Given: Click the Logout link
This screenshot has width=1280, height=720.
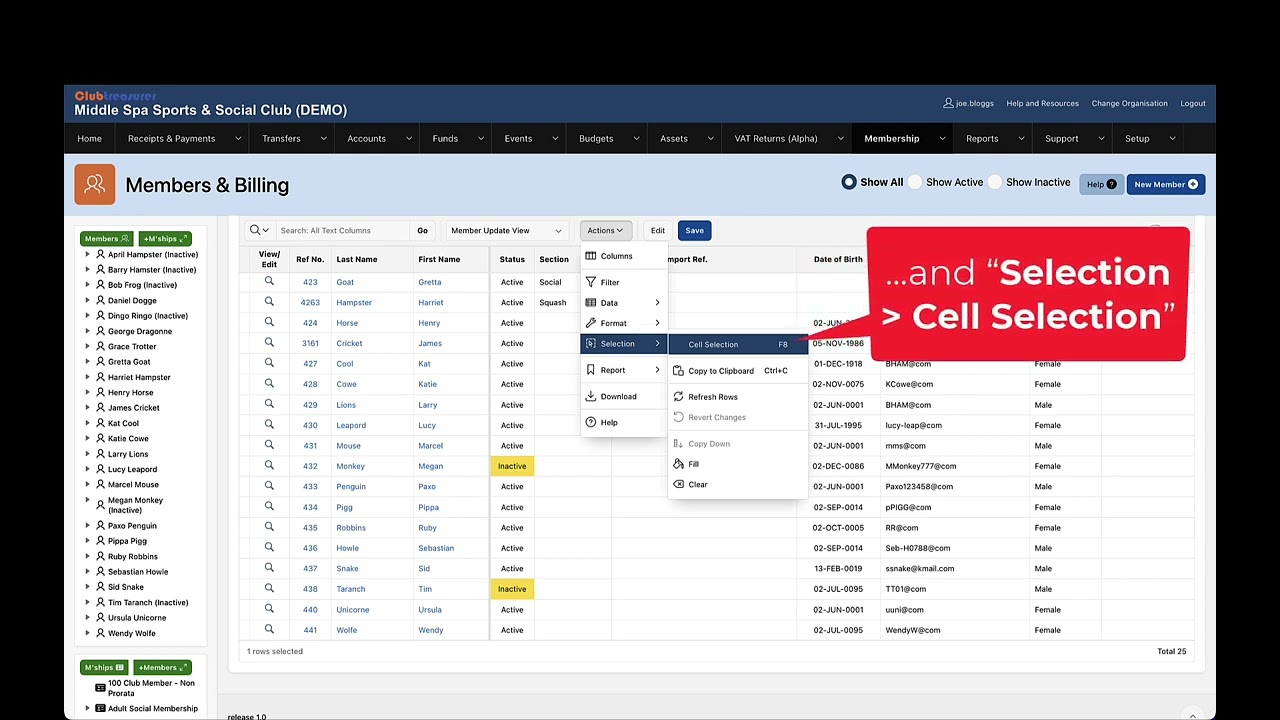Looking at the screenshot, I should pyautogui.click(x=1192, y=103).
